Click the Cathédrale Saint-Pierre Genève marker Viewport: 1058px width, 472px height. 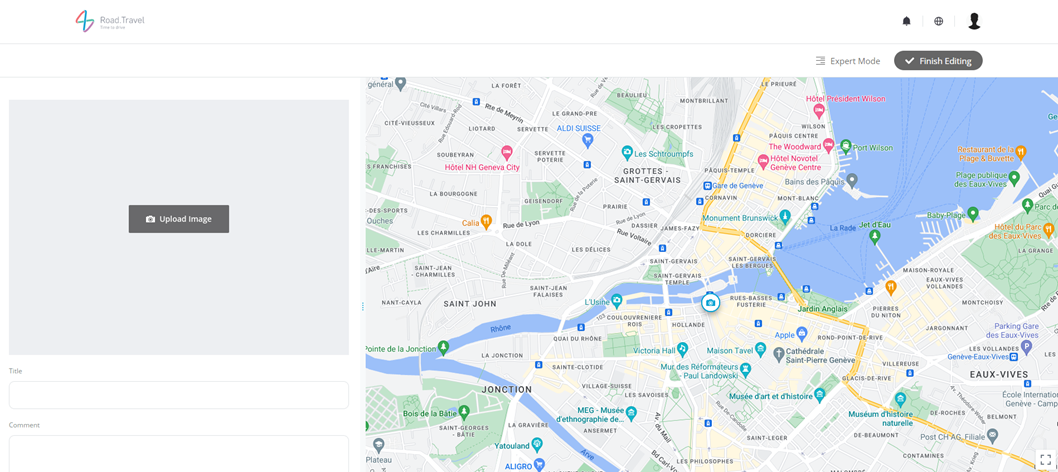(x=779, y=354)
